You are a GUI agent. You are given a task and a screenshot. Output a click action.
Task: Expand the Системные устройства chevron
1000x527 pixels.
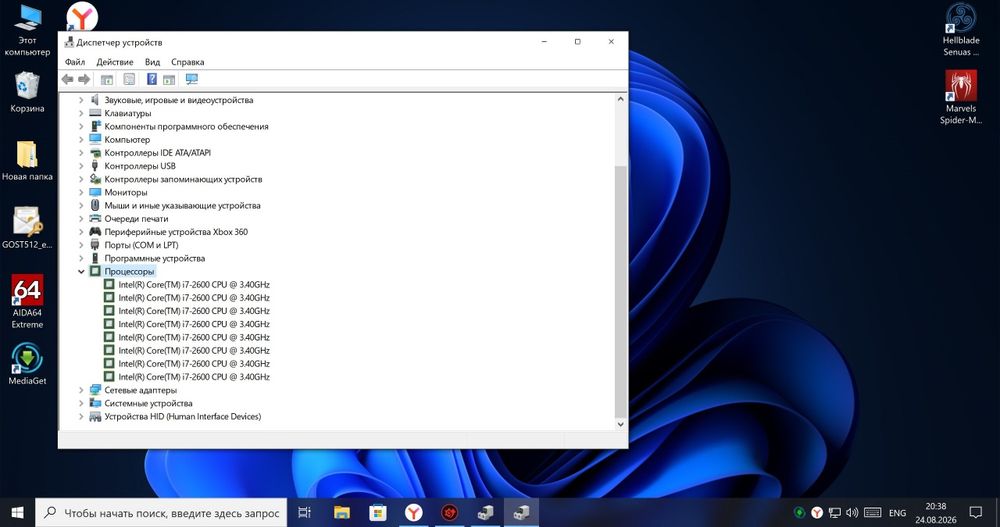(81, 403)
